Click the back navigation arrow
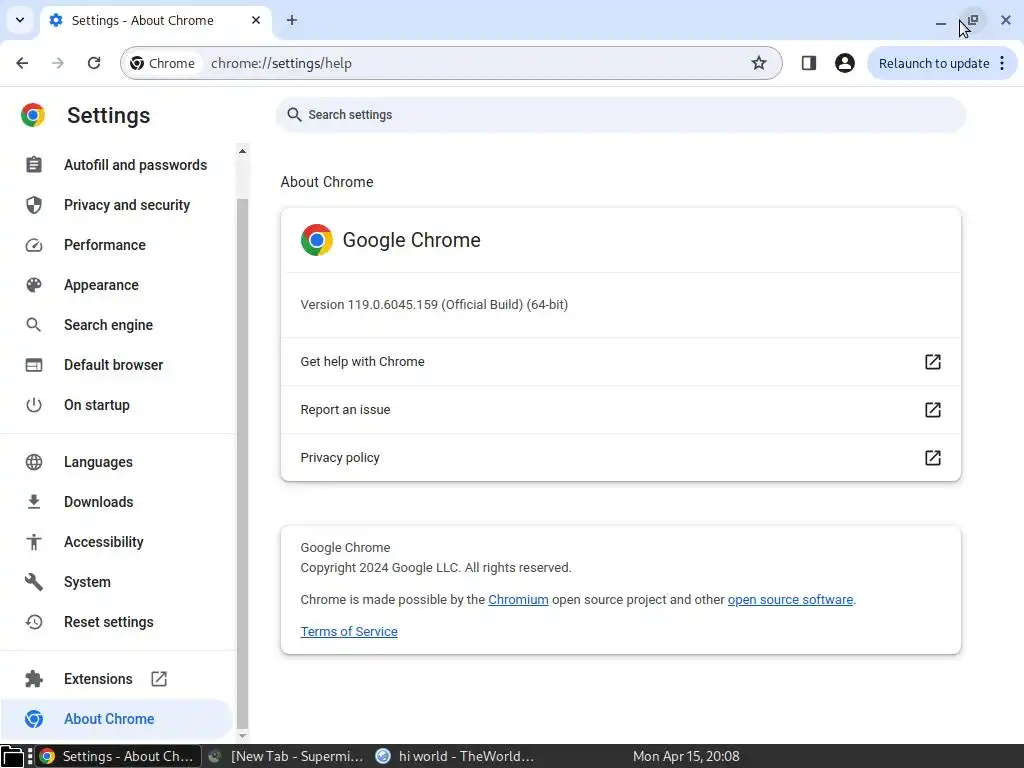The height and width of the screenshot is (768, 1024). pos(22,63)
